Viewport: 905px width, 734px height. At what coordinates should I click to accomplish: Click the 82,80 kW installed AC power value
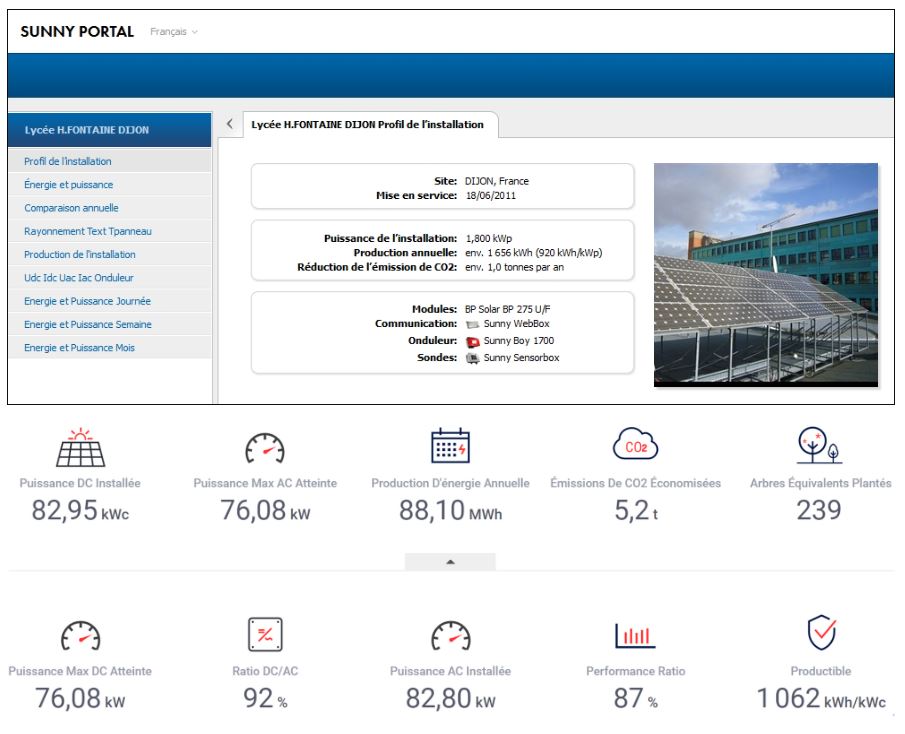(450, 698)
